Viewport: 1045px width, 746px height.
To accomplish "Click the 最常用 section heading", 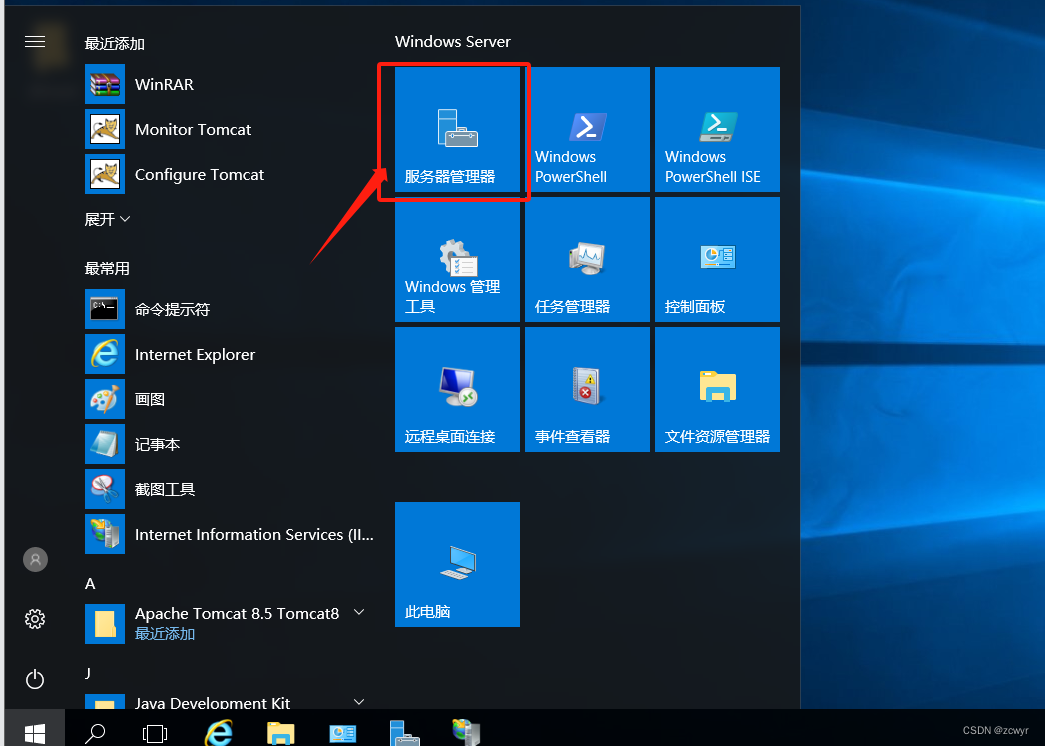I will (x=107, y=269).
